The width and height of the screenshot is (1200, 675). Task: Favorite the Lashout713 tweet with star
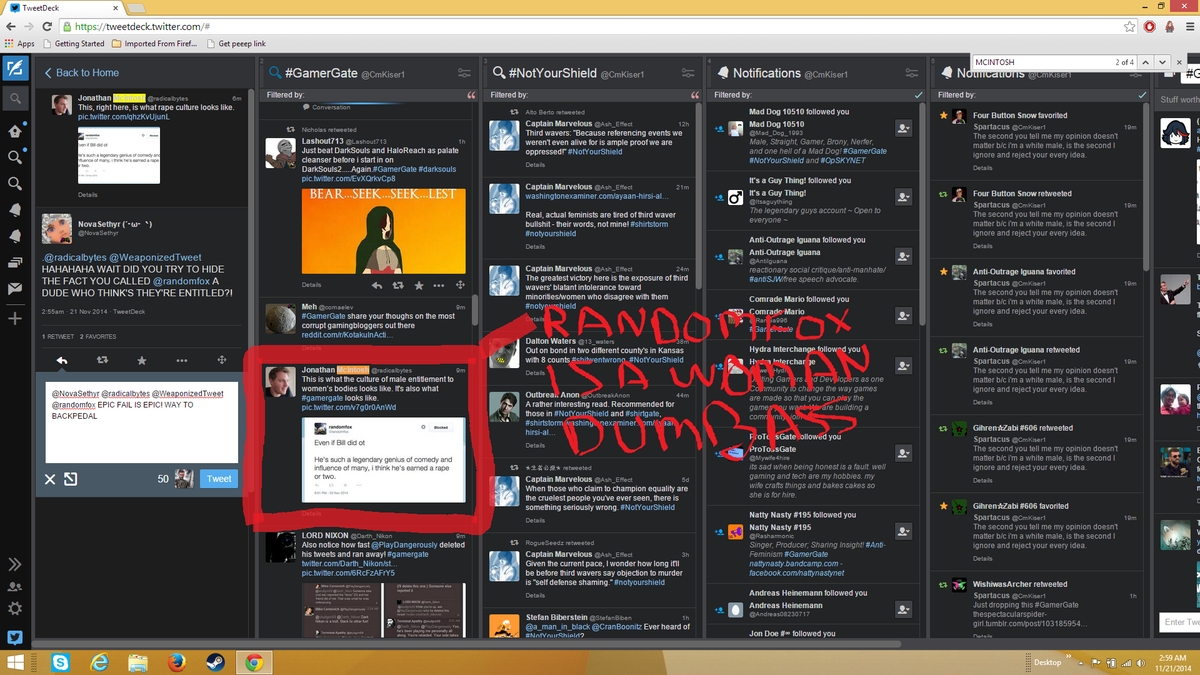(419, 285)
